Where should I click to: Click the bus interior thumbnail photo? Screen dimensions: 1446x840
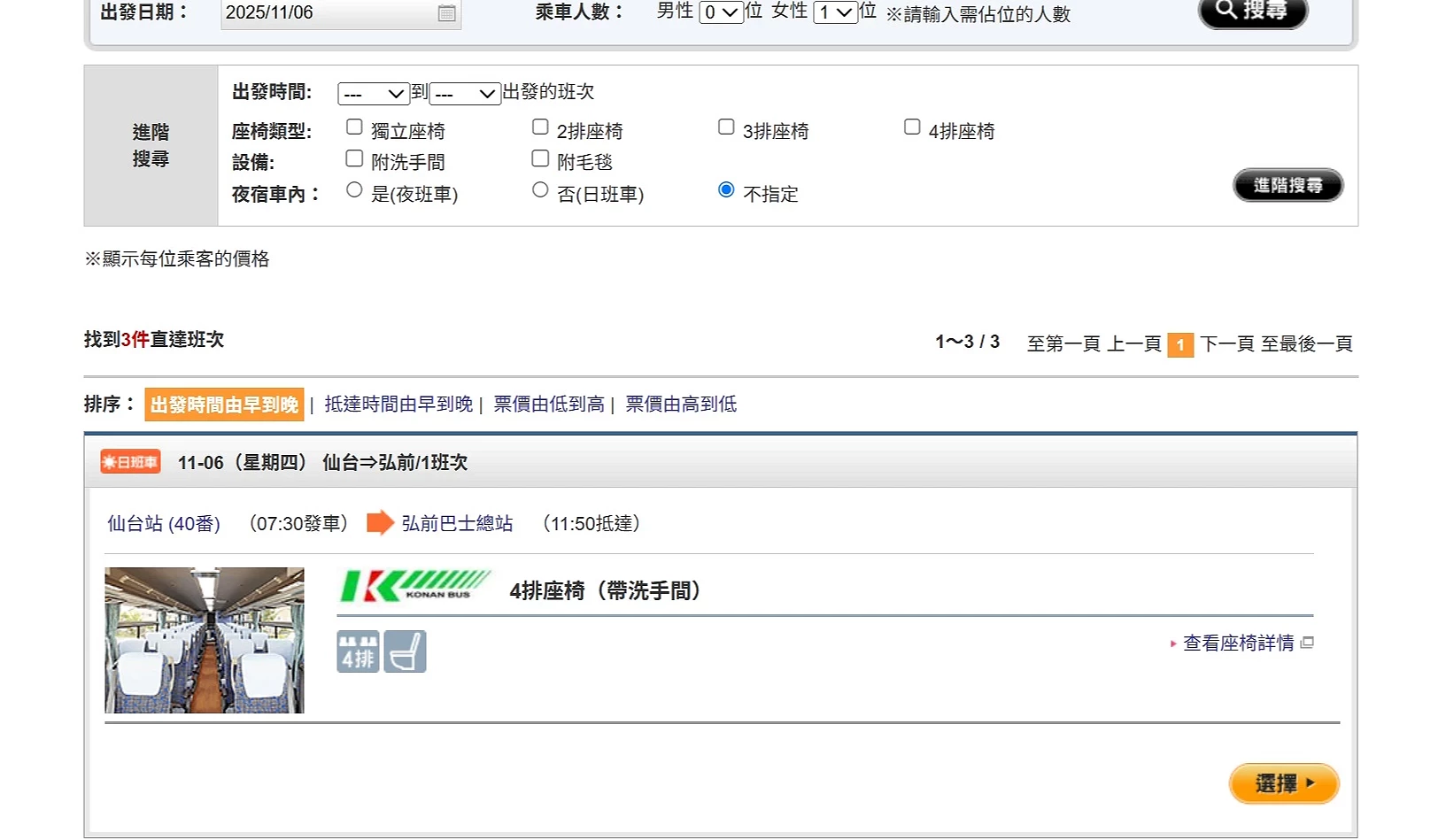205,640
